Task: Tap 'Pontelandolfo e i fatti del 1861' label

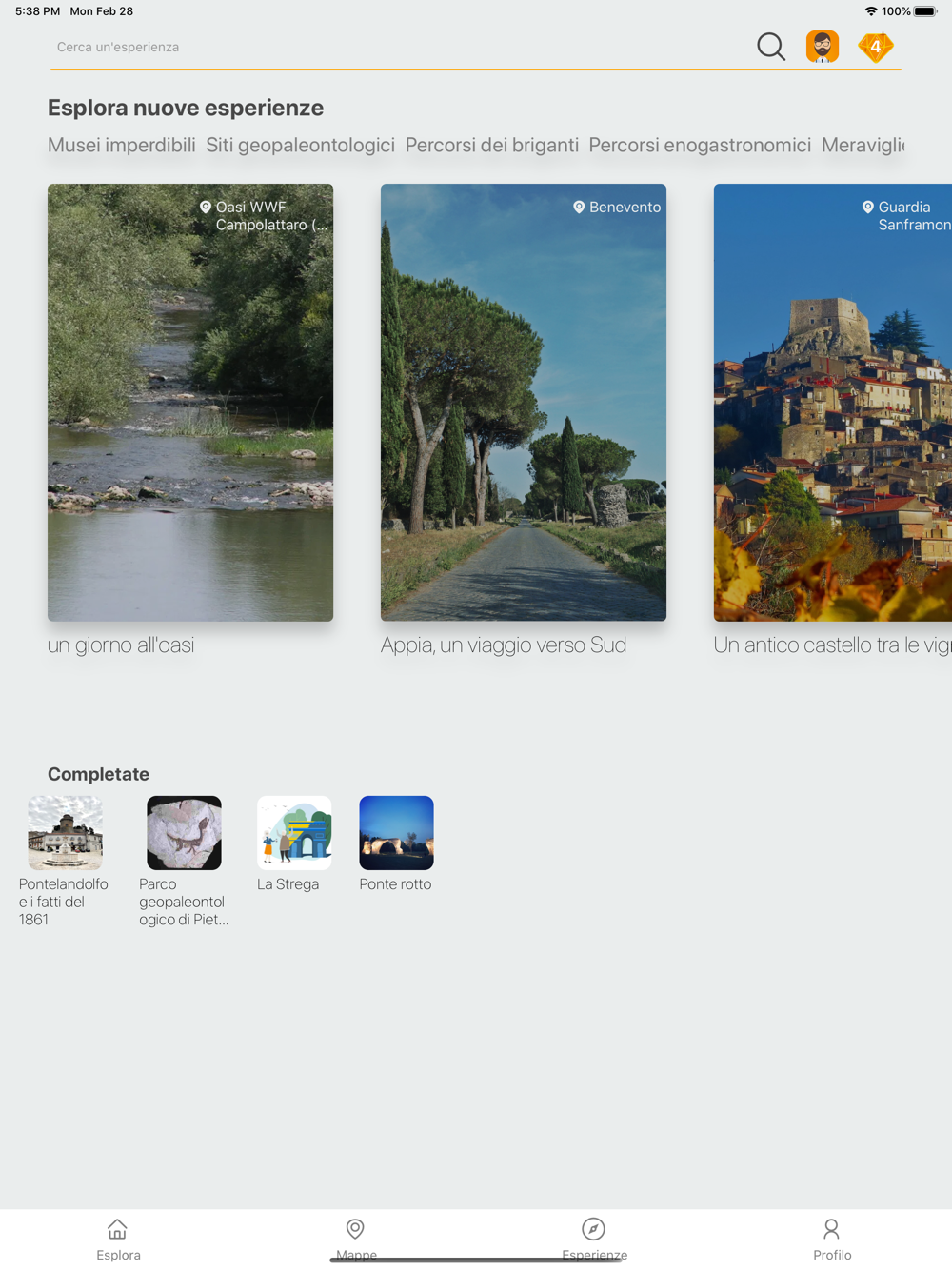Action: [64, 902]
